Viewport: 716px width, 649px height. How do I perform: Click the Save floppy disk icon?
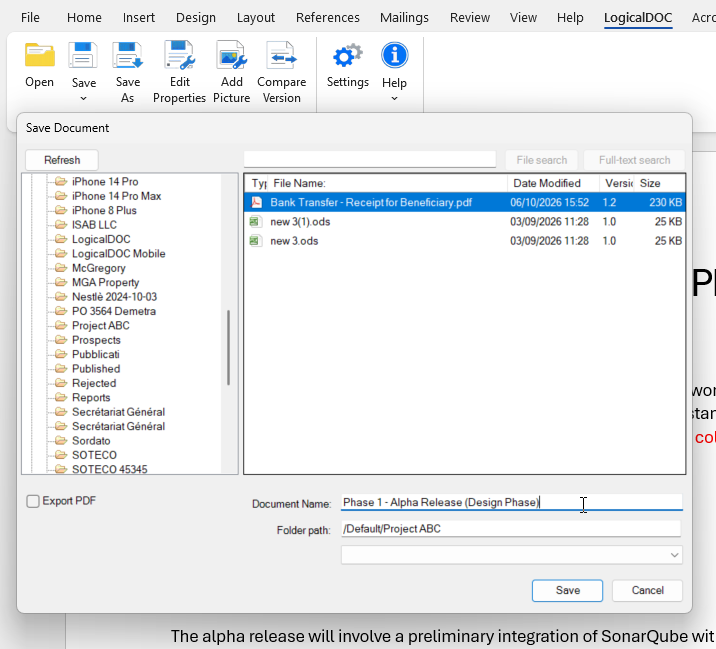(83, 55)
